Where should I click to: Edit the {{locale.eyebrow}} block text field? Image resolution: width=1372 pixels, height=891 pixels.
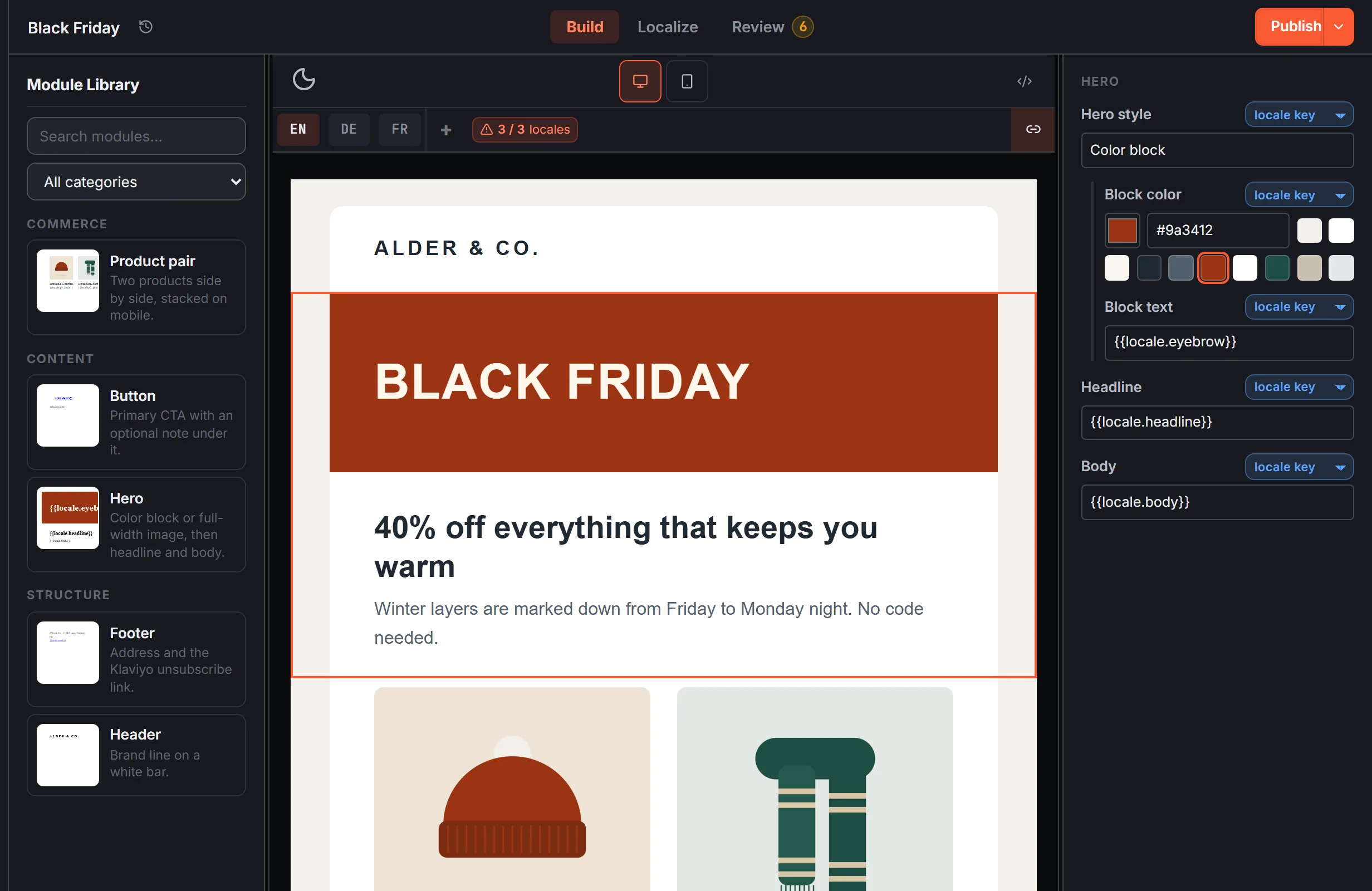(x=1228, y=342)
